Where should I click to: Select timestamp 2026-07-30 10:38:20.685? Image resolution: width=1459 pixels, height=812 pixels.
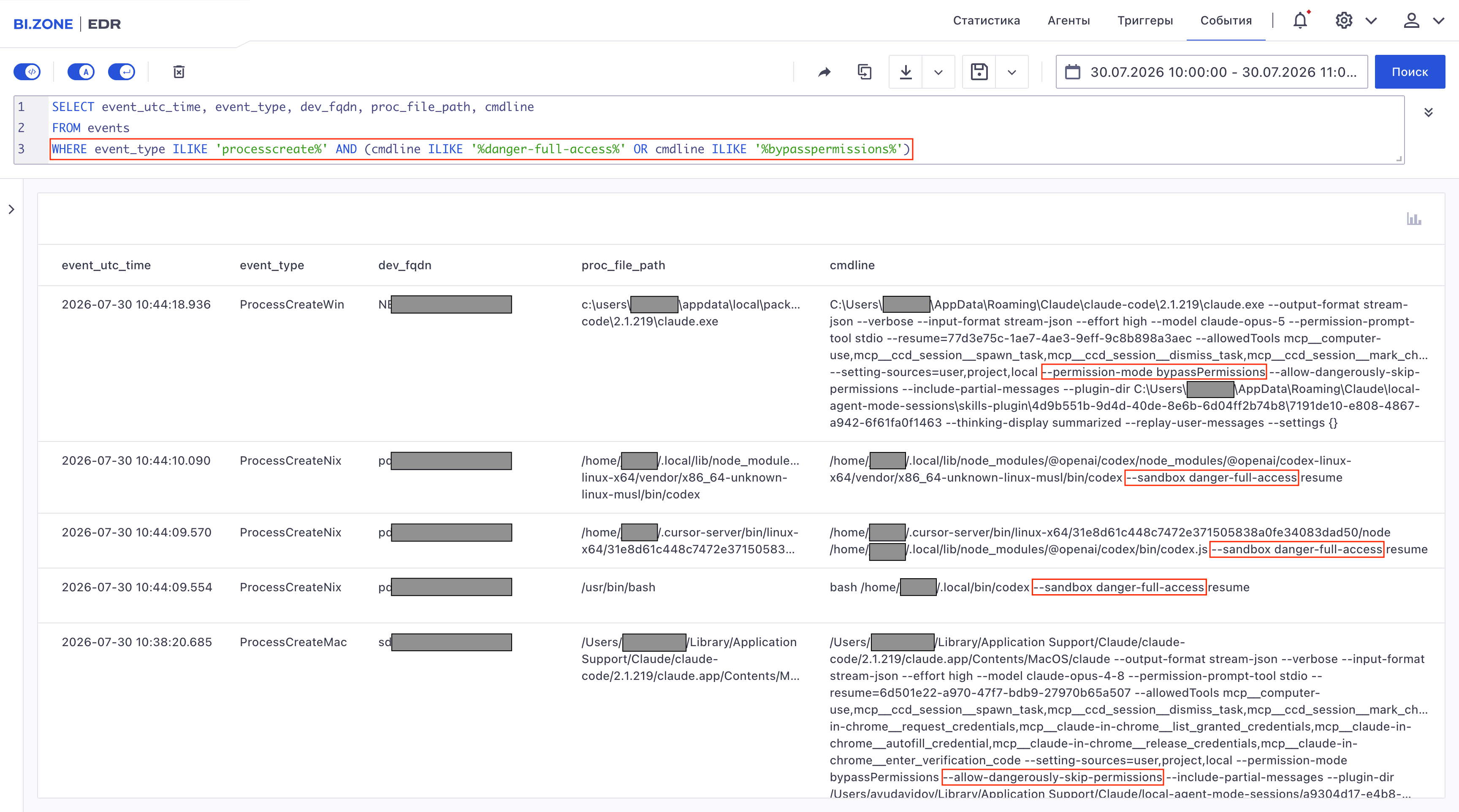(137, 643)
